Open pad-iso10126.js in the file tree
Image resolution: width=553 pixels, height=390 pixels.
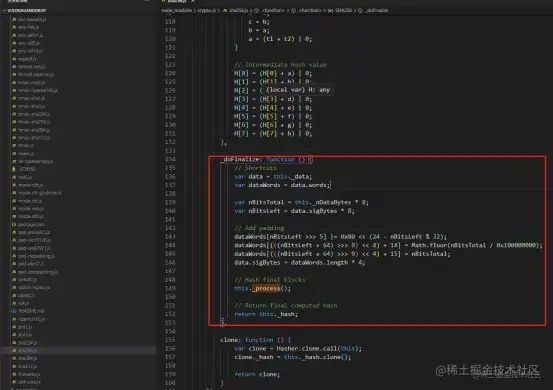tap(34, 240)
